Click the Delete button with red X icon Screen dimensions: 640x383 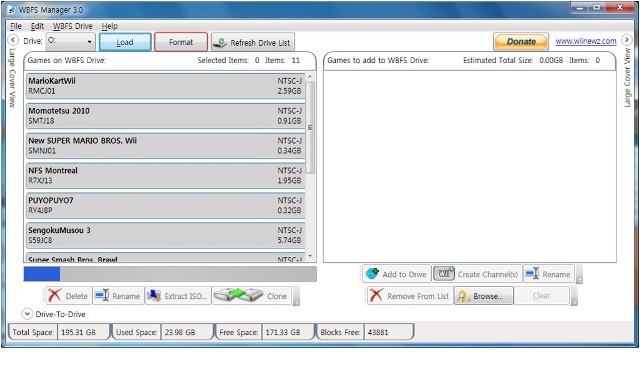coord(68,296)
